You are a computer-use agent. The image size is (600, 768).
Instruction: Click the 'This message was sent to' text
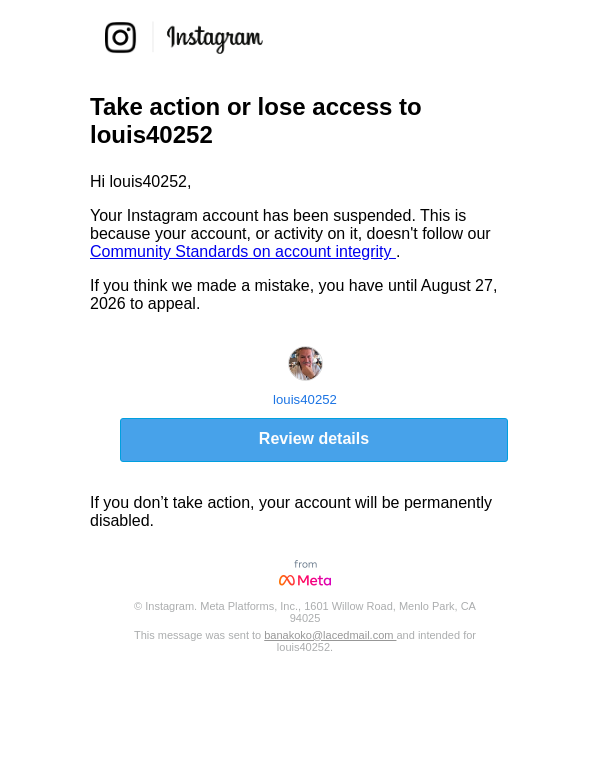198,635
